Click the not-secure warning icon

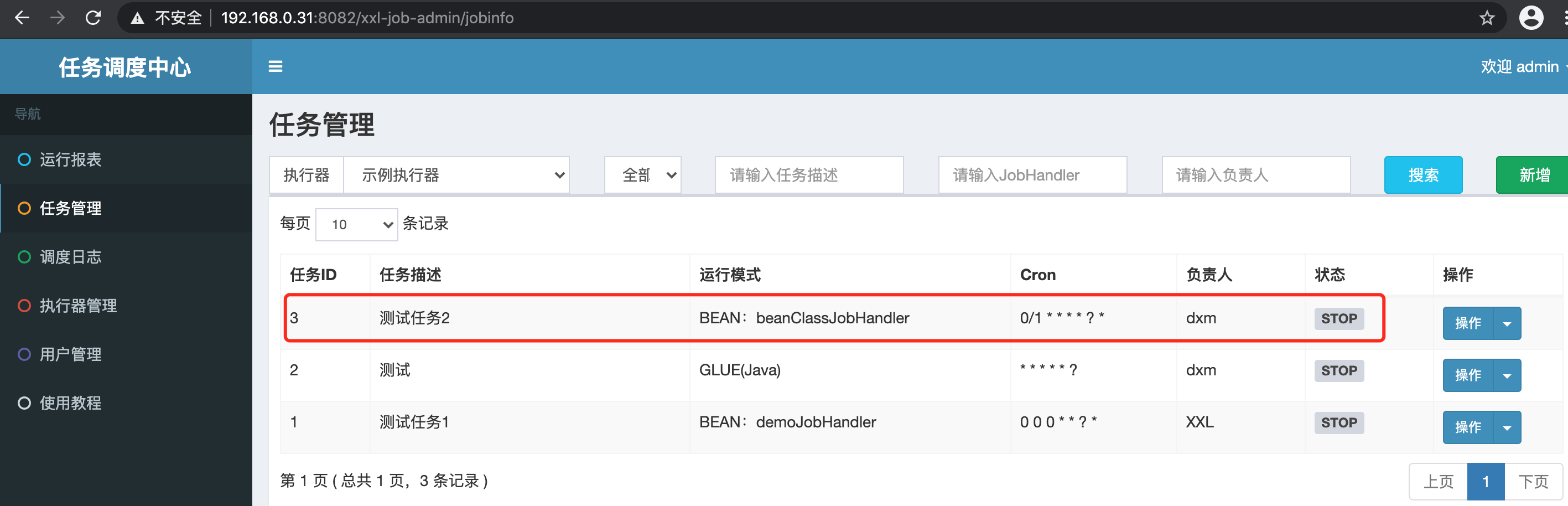pyautogui.click(x=138, y=18)
